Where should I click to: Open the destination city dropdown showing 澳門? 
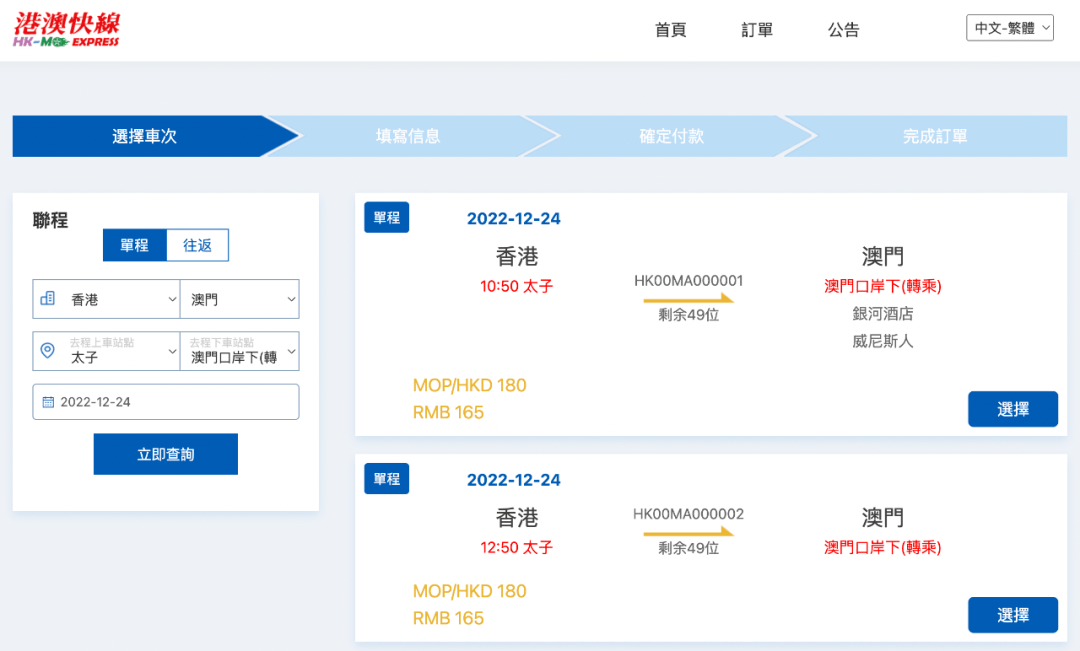240,298
